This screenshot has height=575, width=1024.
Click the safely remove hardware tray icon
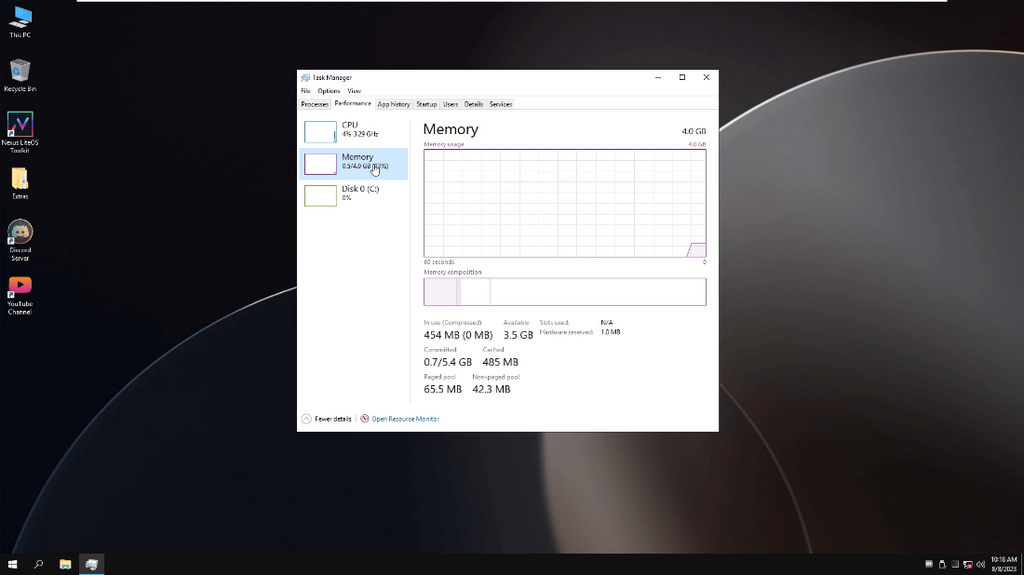click(x=942, y=565)
